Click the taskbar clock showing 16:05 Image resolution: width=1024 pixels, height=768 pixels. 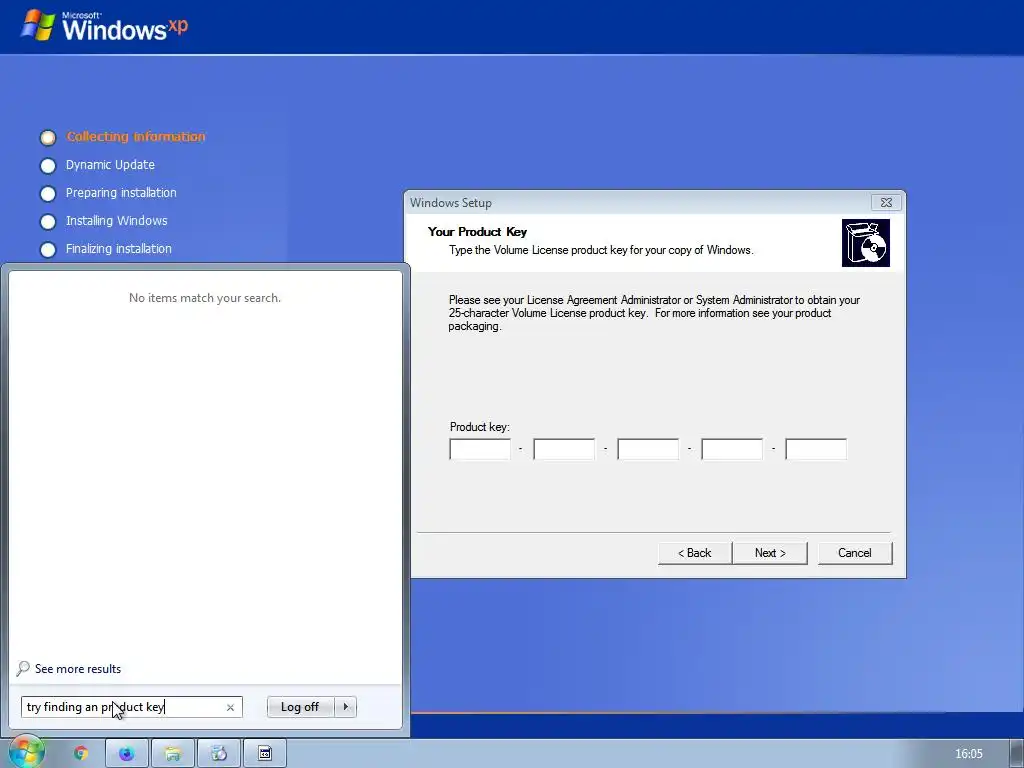968,754
